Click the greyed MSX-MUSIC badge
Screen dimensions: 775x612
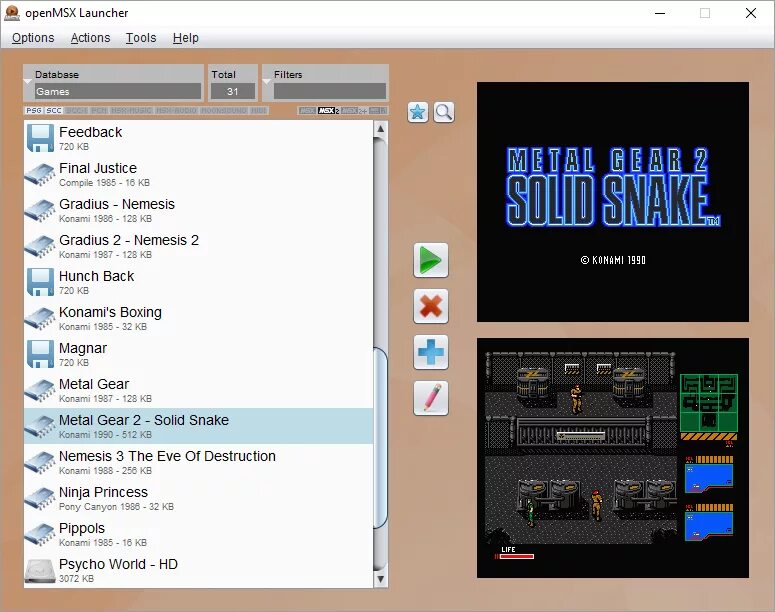(131, 110)
